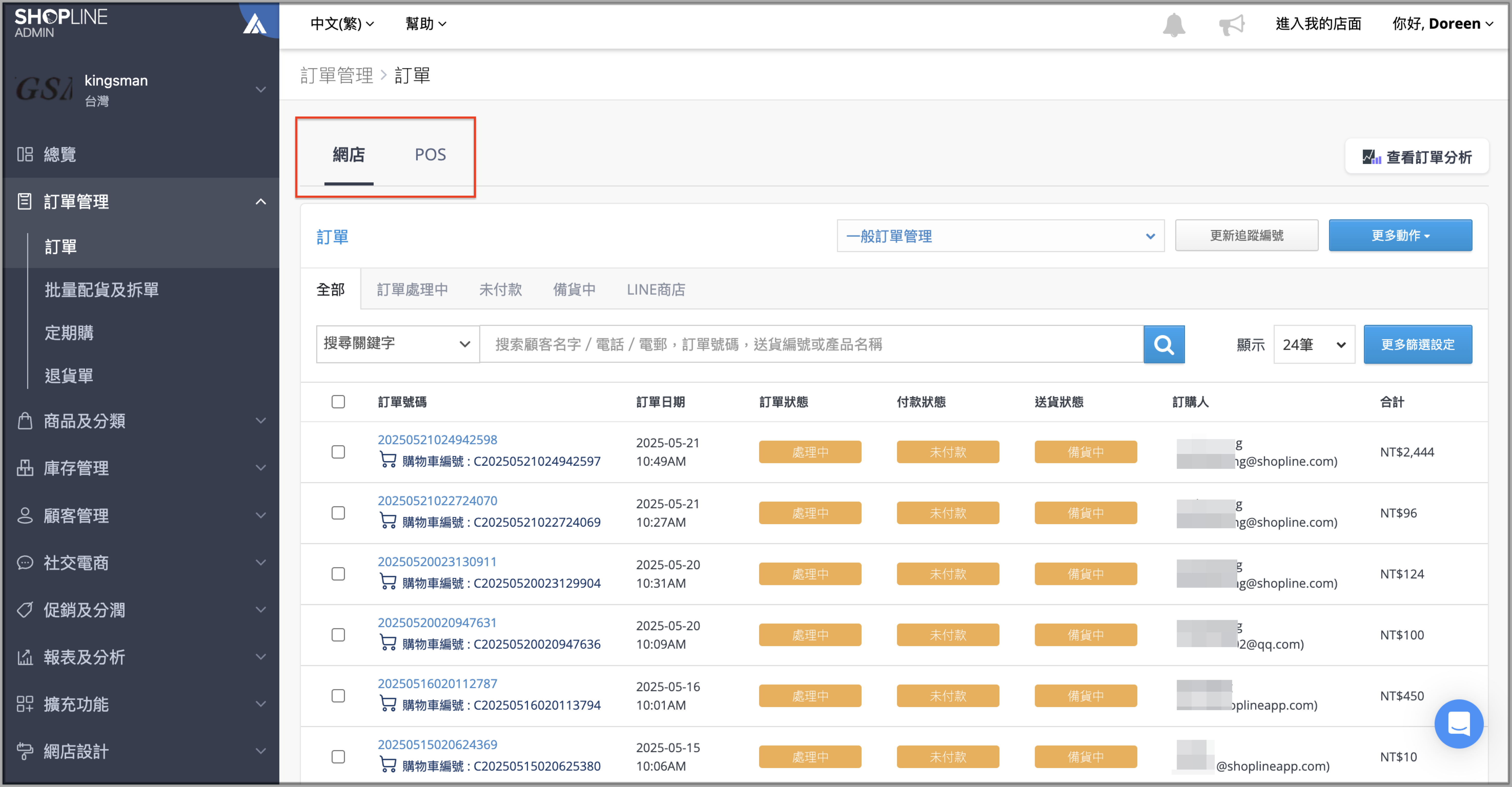The height and width of the screenshot is (787, 1512).
Task: Open order link 20250521022724070
Action: pyautogui.click(x=437, y=501)
